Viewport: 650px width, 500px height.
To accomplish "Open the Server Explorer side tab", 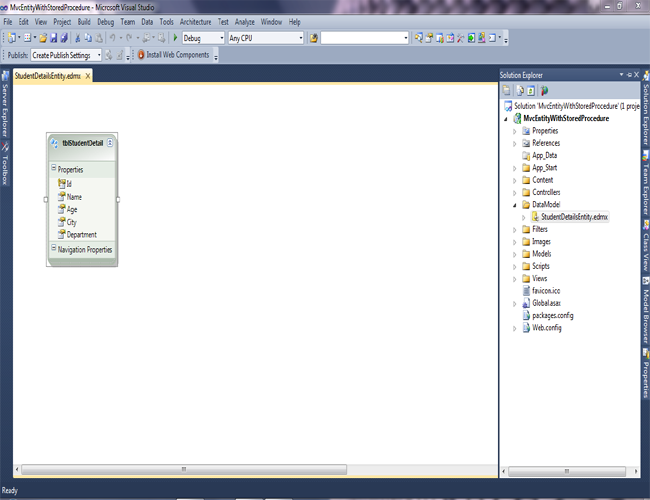I will click(x=5, y=104).
